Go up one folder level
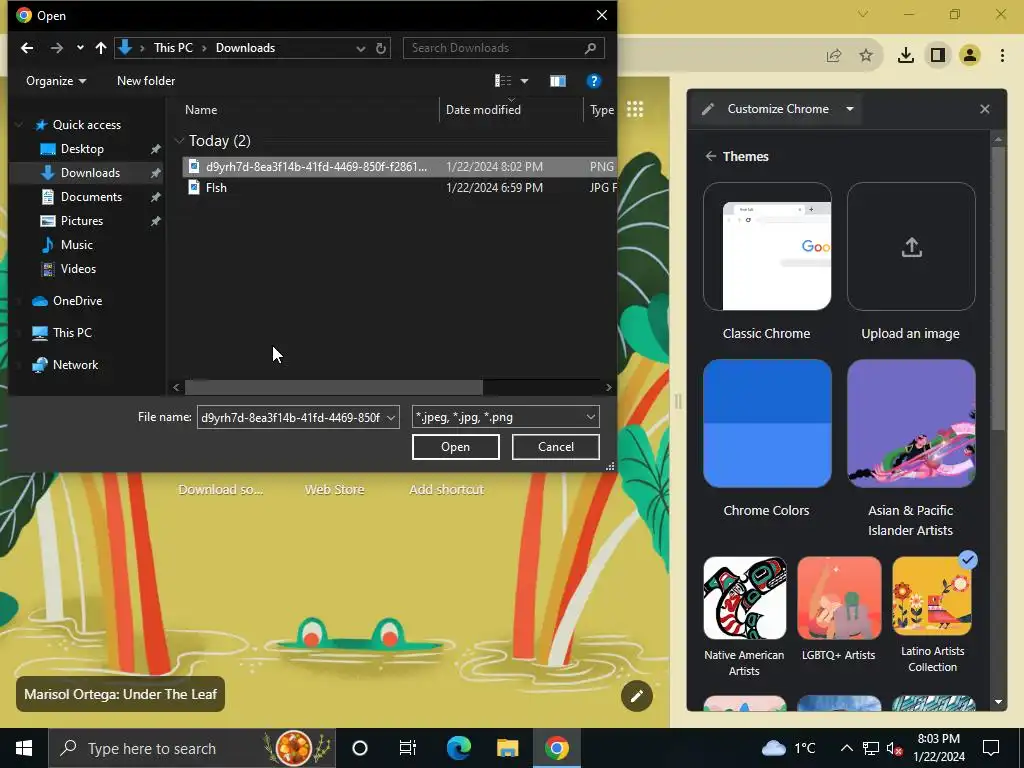Image resolution: width=1024 pixels, height=768 pixels. (x=101, y=48)
